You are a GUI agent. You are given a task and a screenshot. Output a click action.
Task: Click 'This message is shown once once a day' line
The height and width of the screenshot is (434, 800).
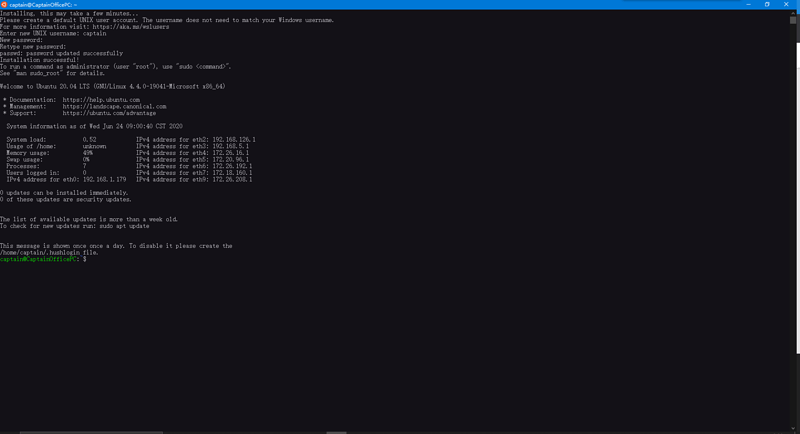116,246
